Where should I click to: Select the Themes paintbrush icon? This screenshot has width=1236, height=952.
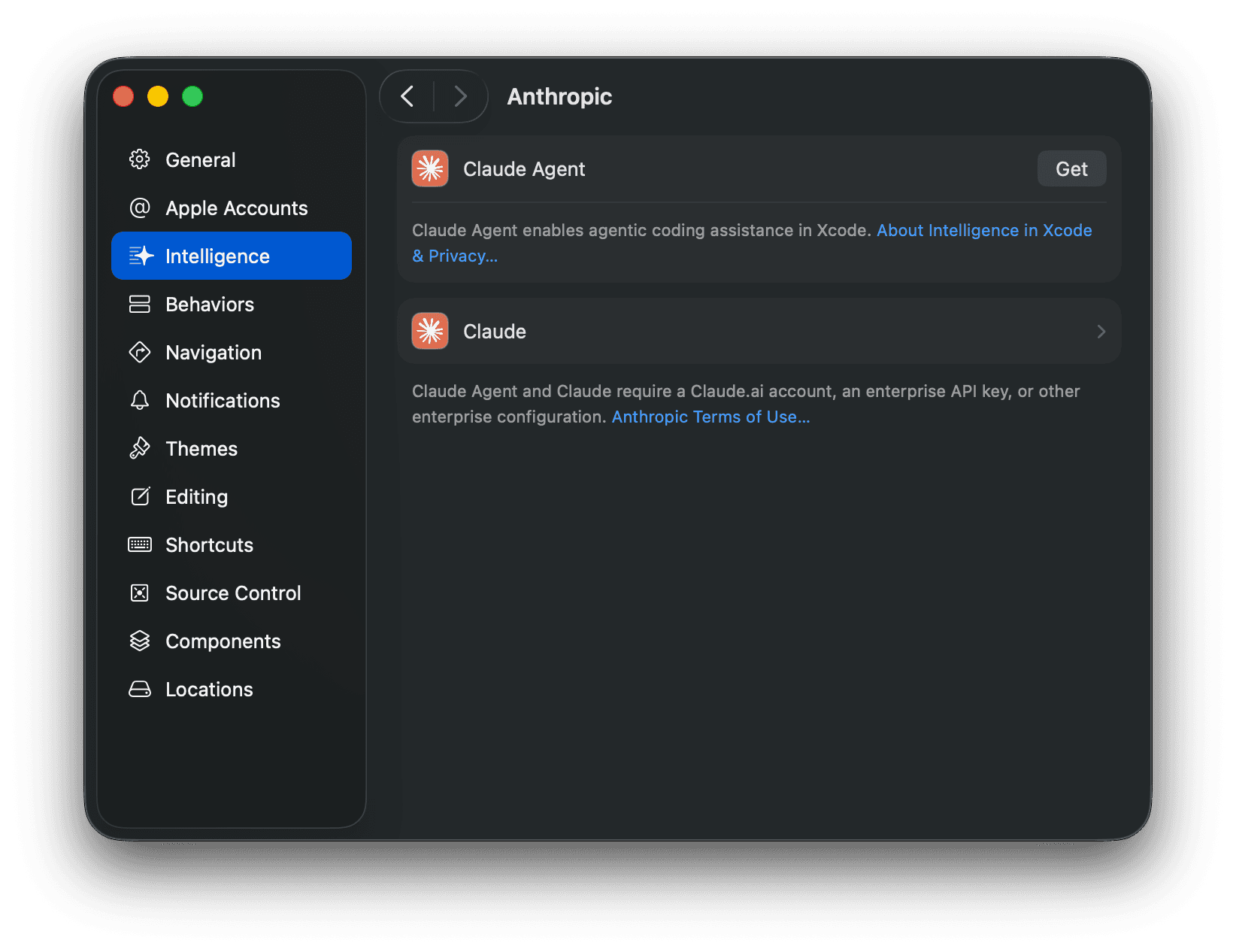point(140,448)
